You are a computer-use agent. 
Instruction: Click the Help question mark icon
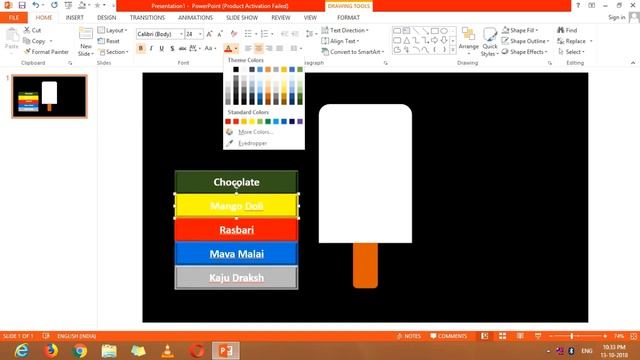tap(578, 5)
